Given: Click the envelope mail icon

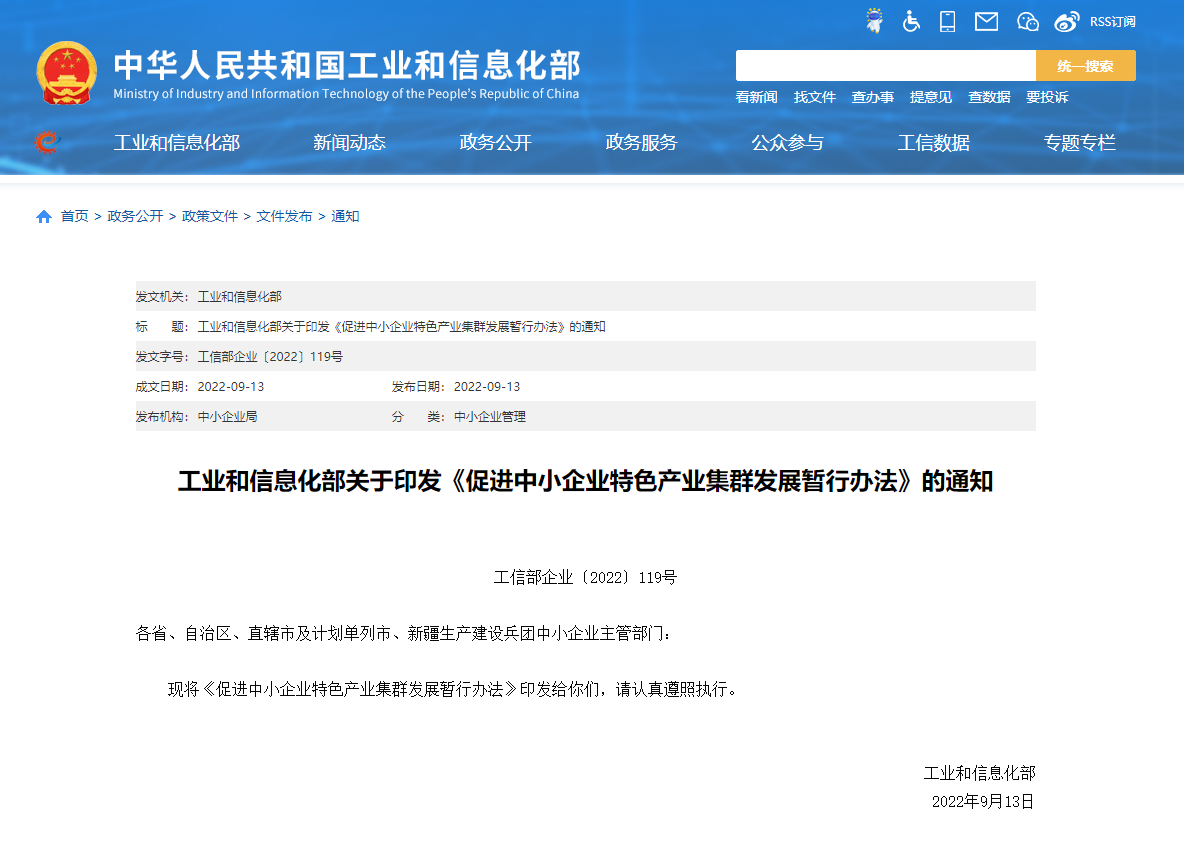Looking at the screenshot, I should [x=986, y=21].
